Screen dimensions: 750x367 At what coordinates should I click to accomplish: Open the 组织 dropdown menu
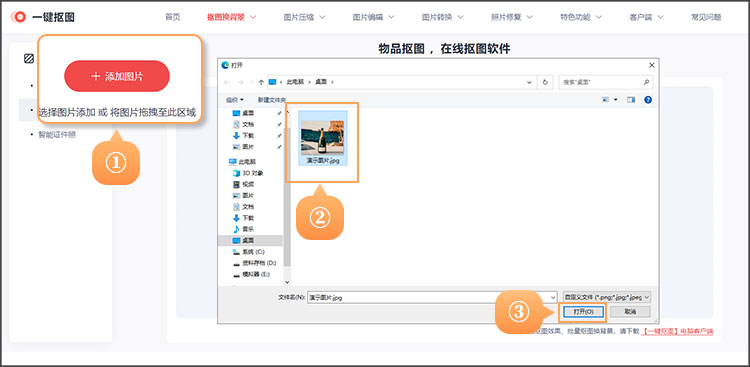click(x=235, y=100)
